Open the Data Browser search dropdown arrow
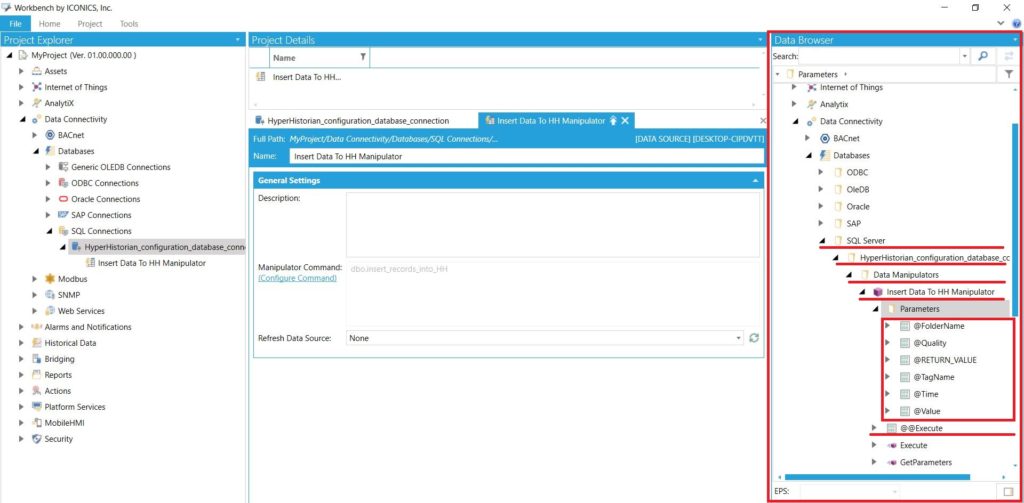The width and height of the screenshot is (1024, 503). point(965,57)
